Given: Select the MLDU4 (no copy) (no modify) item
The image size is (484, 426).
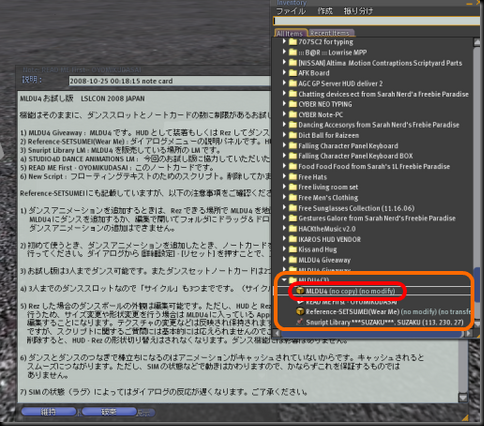Looking at the screenshot, I should [x=350, y=291].
